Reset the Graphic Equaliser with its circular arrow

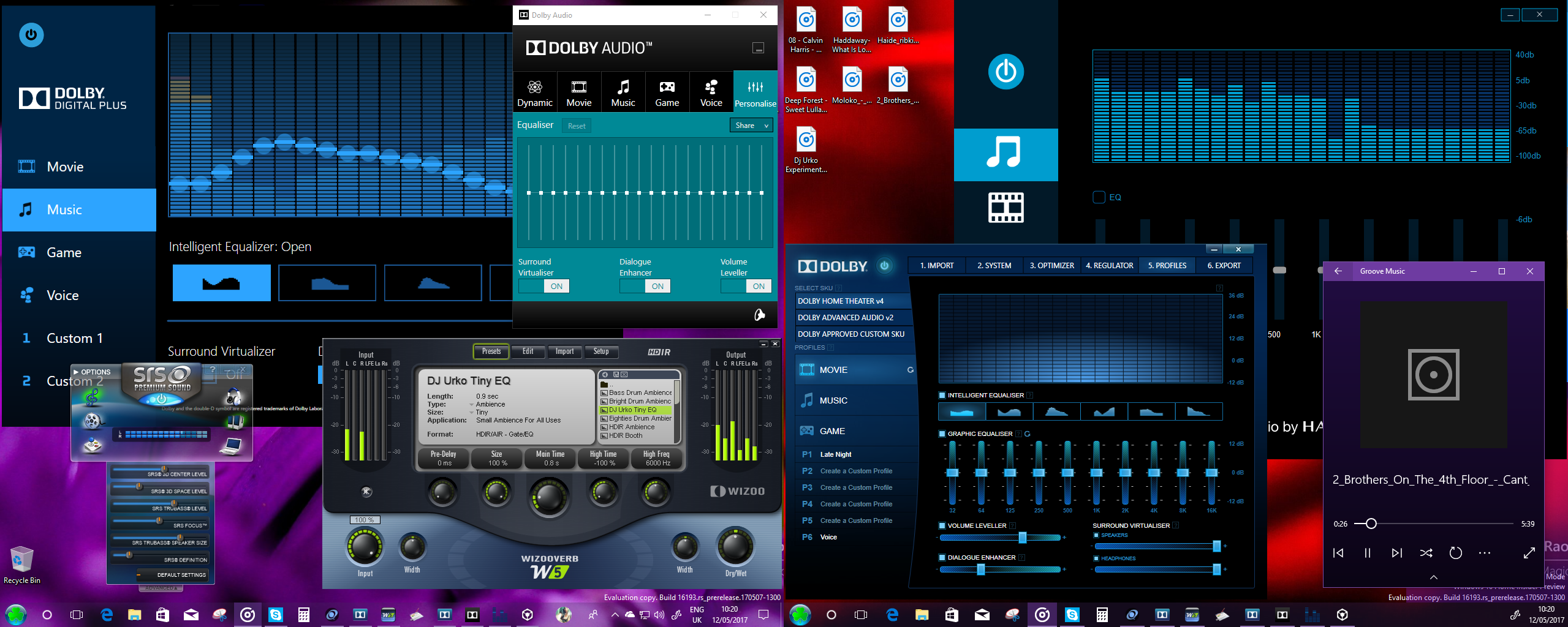[x=1028, y=434]
